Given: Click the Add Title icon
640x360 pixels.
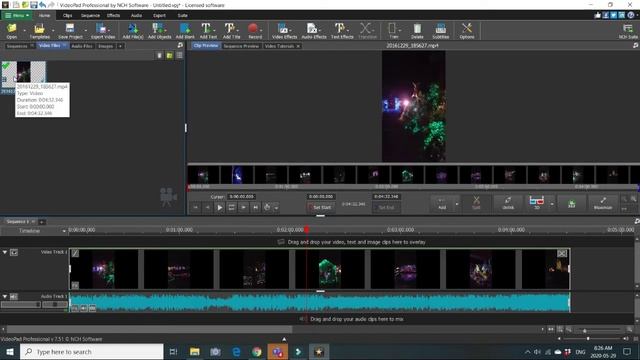Looking at the screenshot, I should (x=231, y=31).
